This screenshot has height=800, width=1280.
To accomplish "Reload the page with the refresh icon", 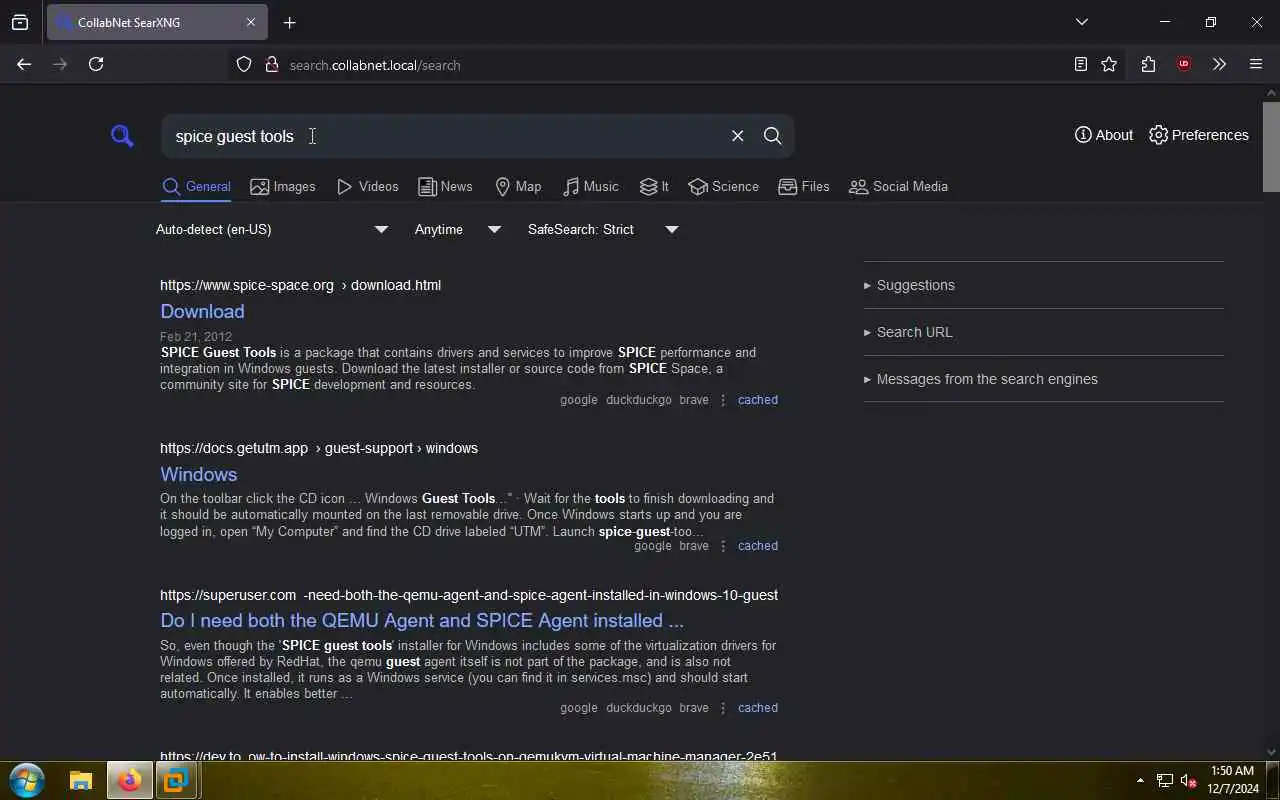I will [x=96, y=64].
